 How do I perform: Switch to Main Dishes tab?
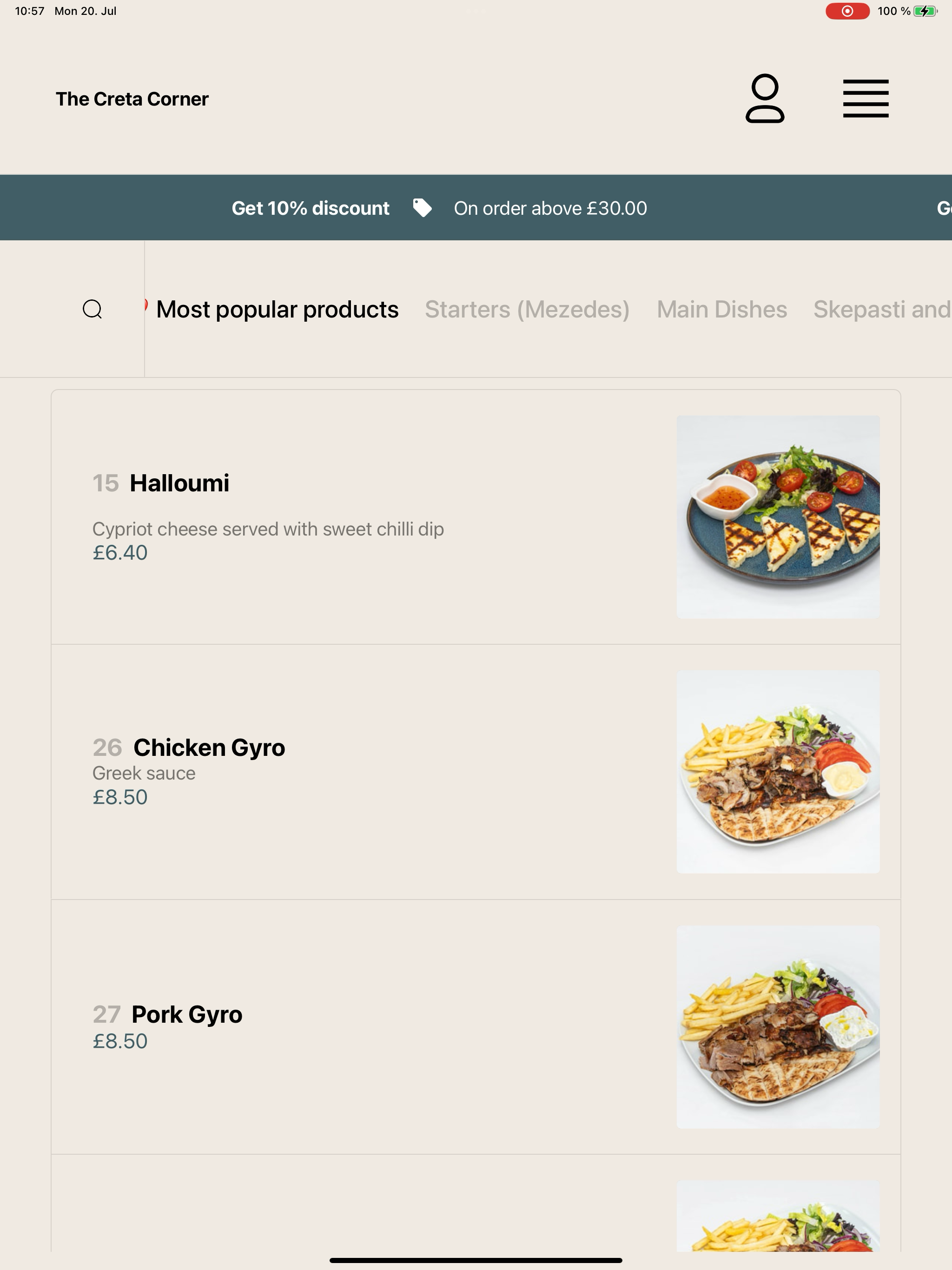coord(722,309)
